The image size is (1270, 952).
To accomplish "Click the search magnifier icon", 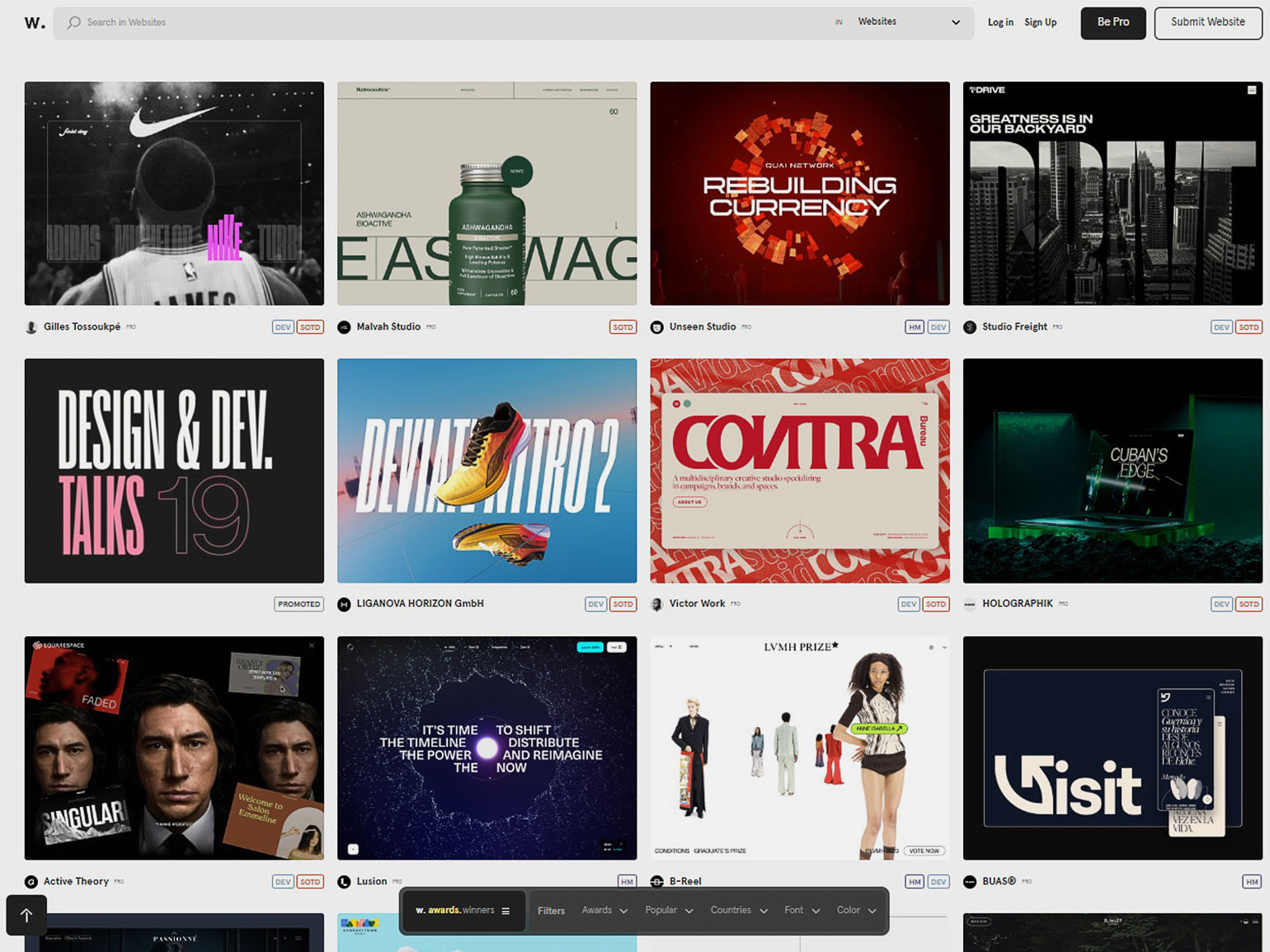I will (x=74, y=22).
